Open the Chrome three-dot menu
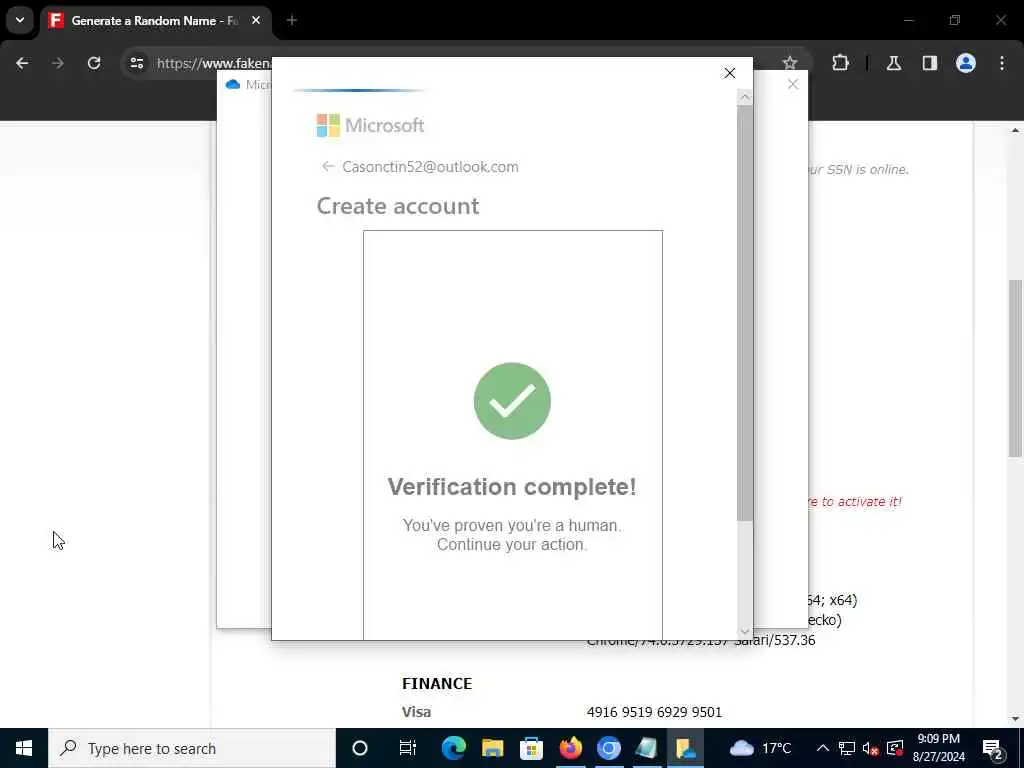This screenshot has width=1024, height=768. click(1002, 63)
